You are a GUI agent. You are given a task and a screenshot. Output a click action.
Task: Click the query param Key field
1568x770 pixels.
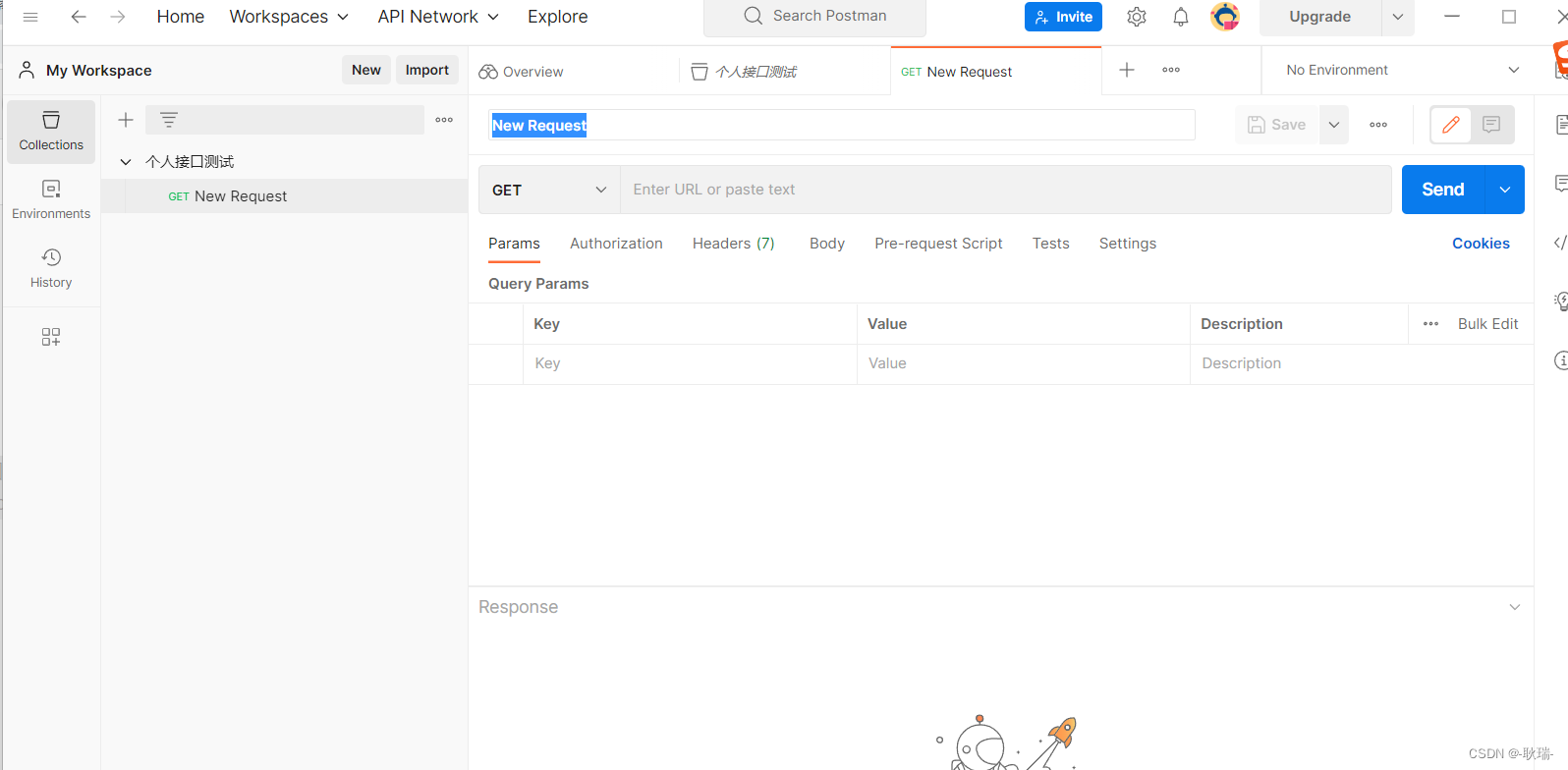690,363
